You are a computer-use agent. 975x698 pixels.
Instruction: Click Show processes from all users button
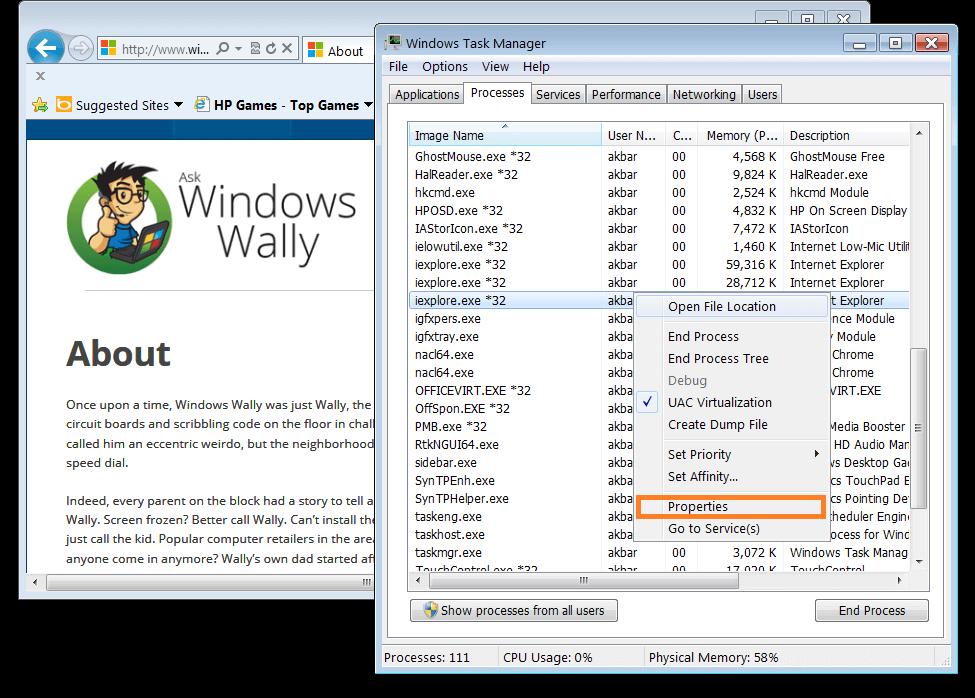click(514, 610)
